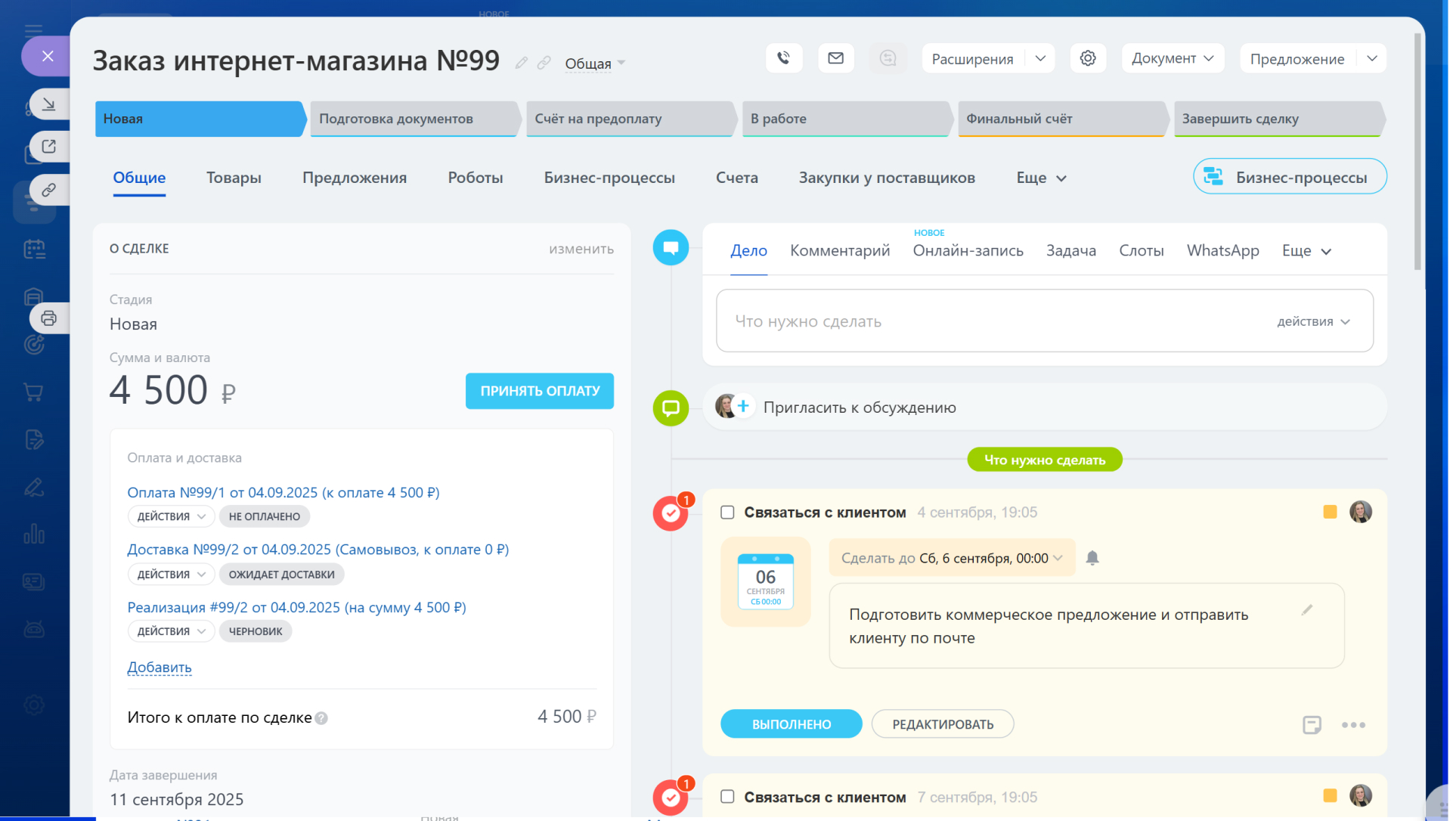Click 'ПРИНЯТЬ ОПЛАТУ' button

(x=539, y=391)
